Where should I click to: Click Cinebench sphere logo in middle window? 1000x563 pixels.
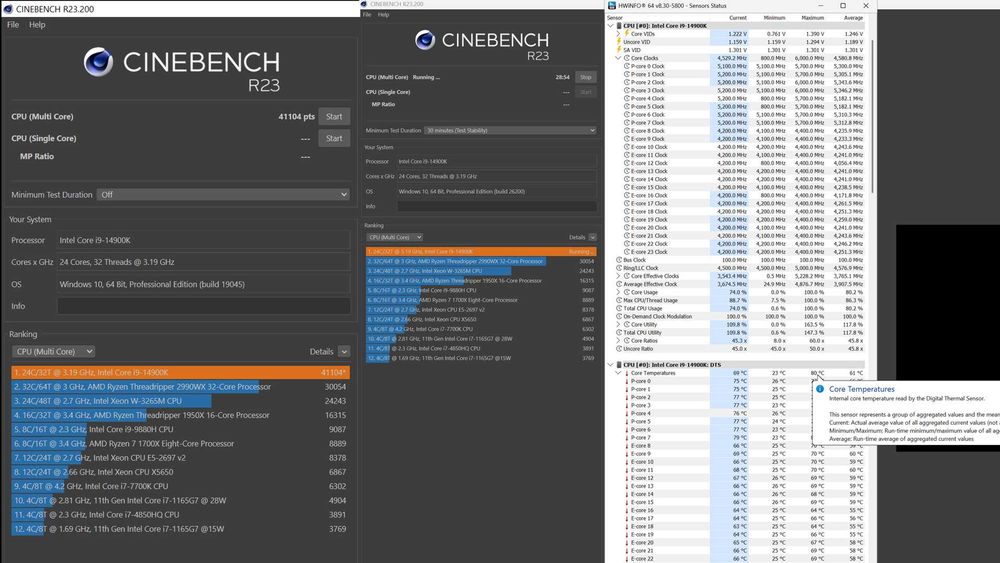point(425,40)
